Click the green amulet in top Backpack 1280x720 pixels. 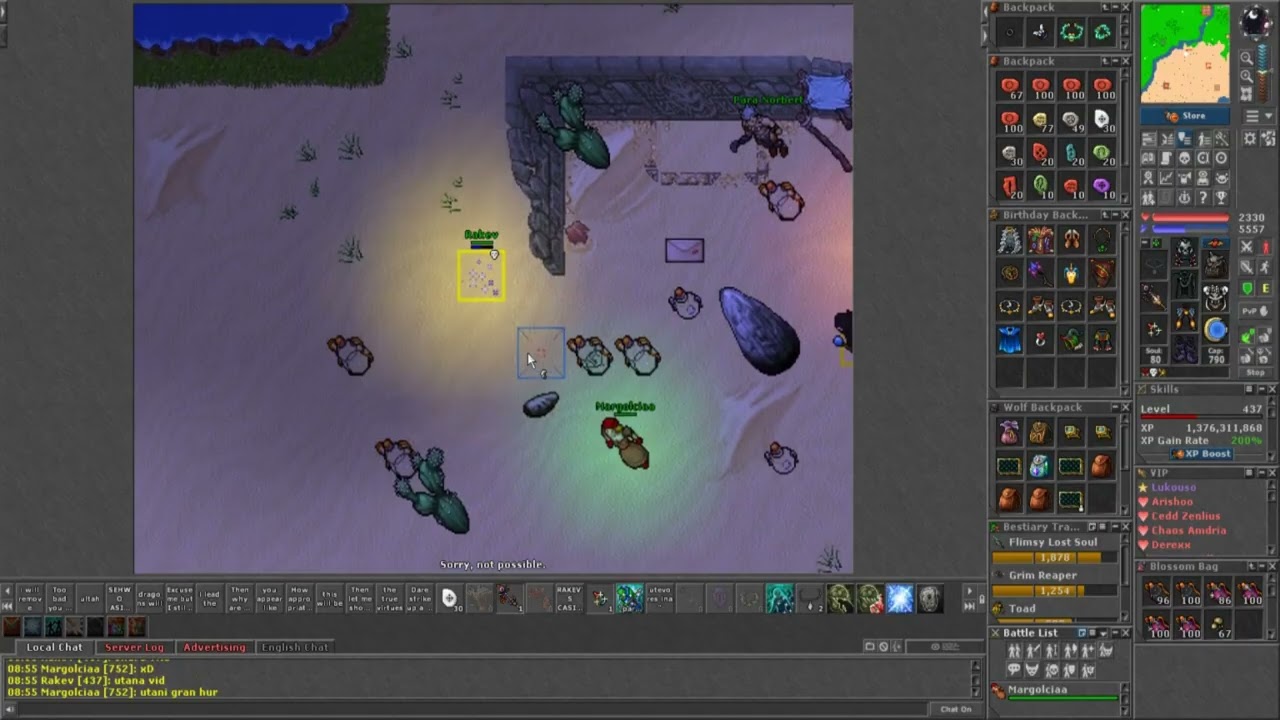(x=1072, y=32)
